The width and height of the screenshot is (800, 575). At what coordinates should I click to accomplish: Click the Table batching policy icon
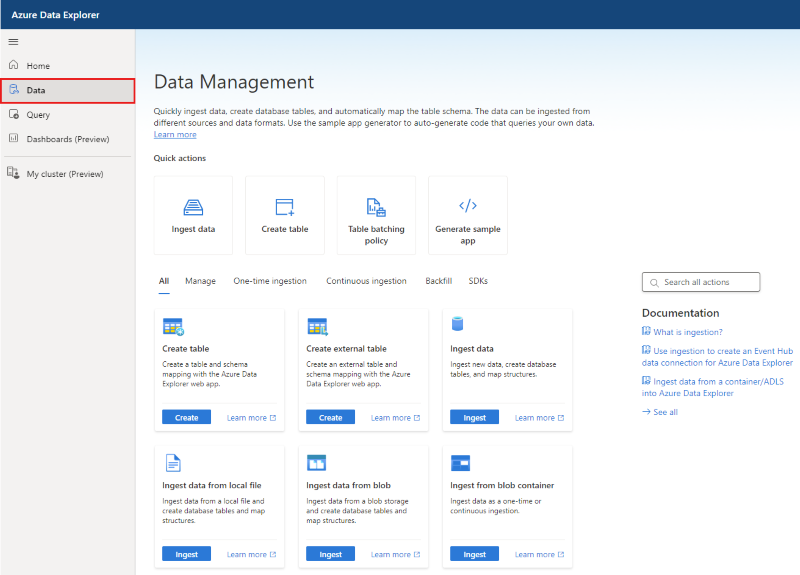[377, 207]
